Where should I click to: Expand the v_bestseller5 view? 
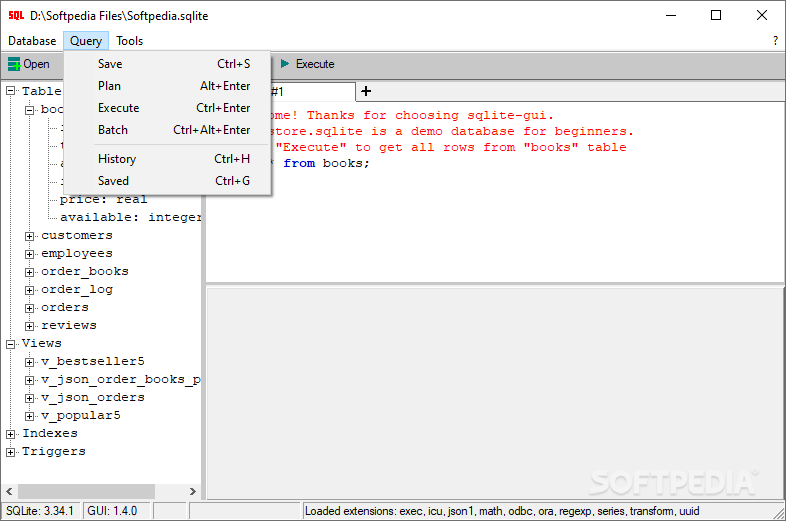click(30, 363)
